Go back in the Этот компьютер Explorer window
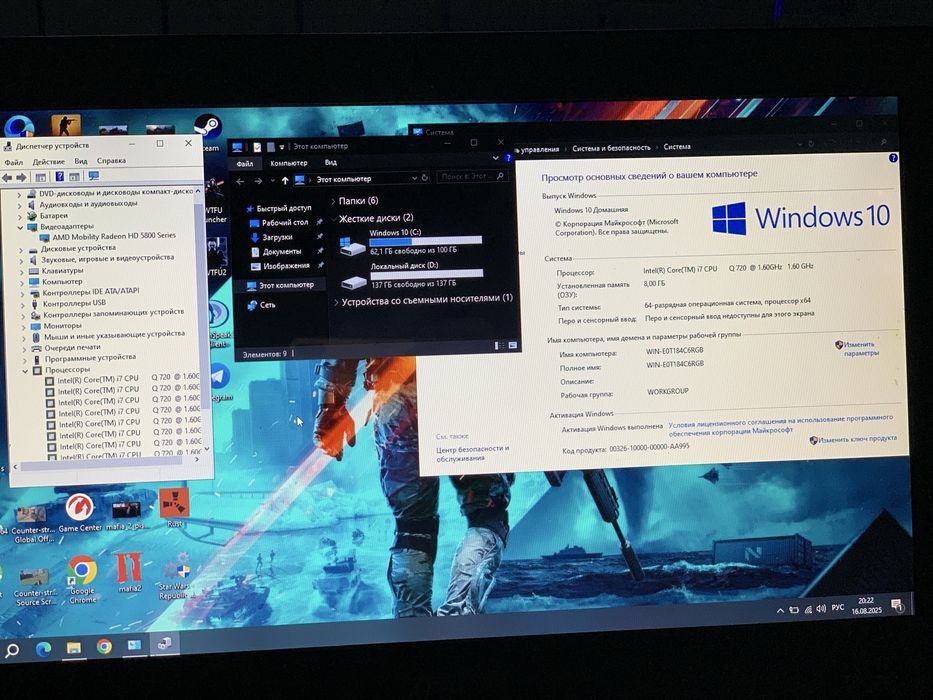 click(x=240, y=182)
